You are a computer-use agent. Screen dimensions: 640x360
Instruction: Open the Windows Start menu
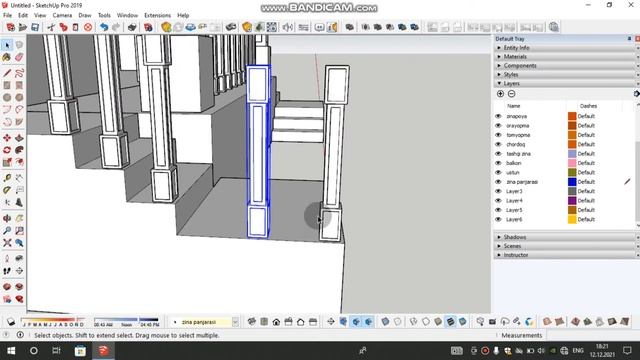point(11,351)
